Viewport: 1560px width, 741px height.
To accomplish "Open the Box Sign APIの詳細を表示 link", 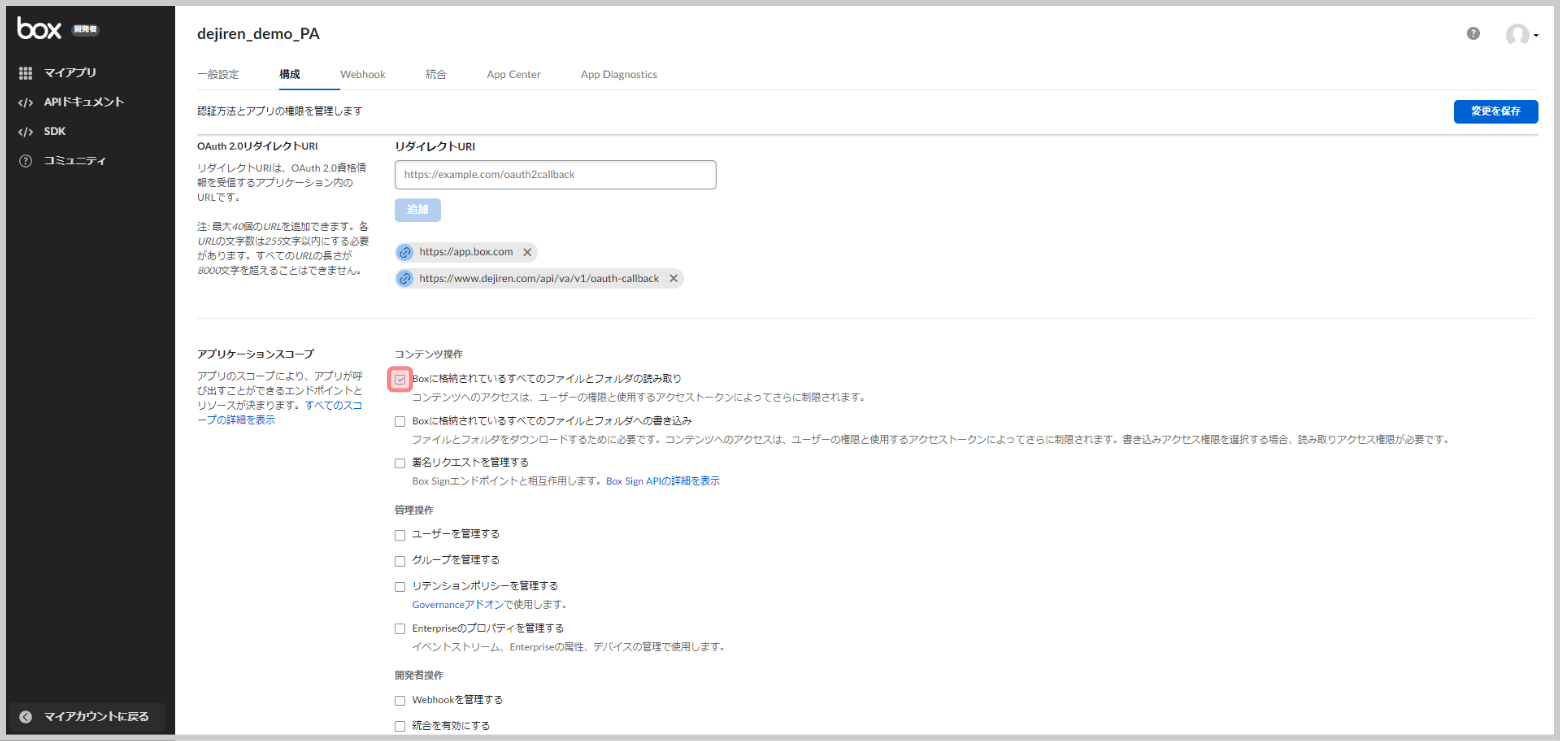I will [x=662, y=481].
